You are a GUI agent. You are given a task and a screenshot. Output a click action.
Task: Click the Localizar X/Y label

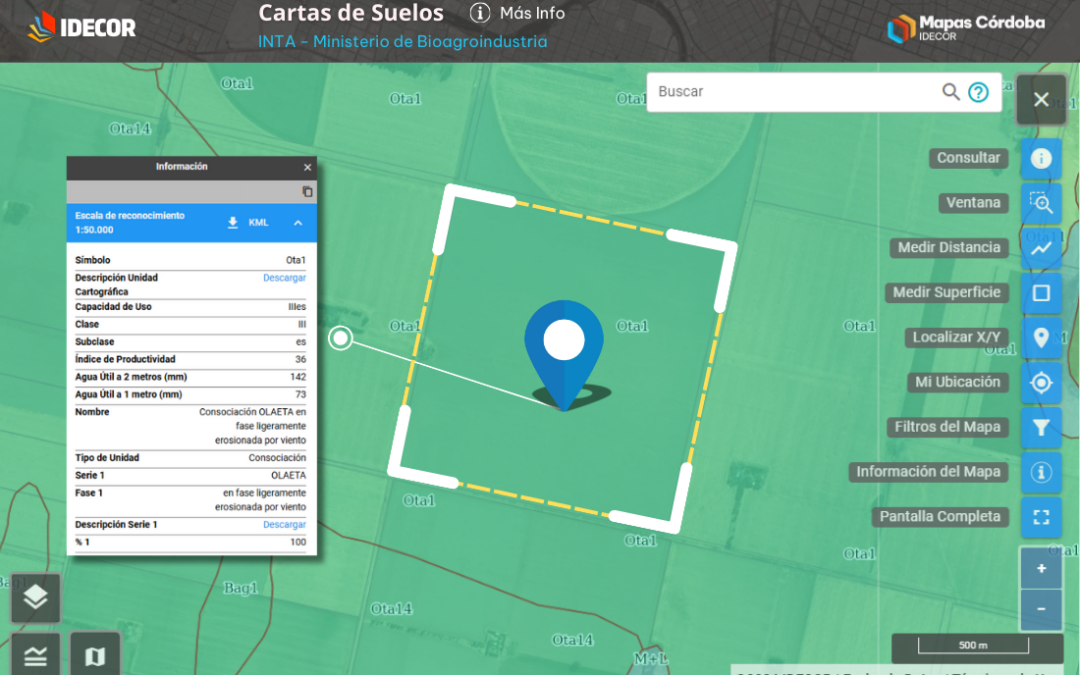click(956, 337)
